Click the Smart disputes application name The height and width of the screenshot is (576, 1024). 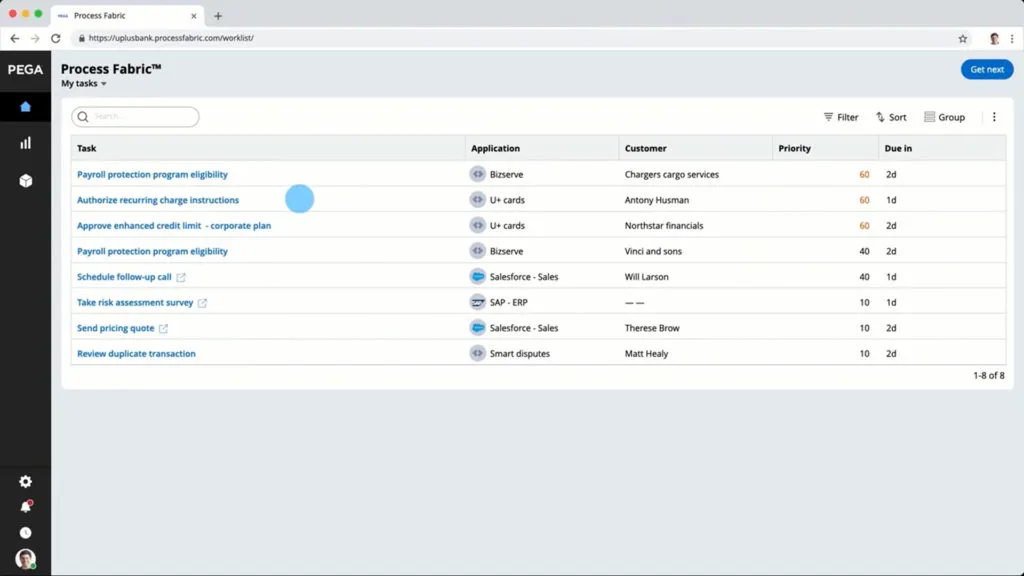coord(520,353)
